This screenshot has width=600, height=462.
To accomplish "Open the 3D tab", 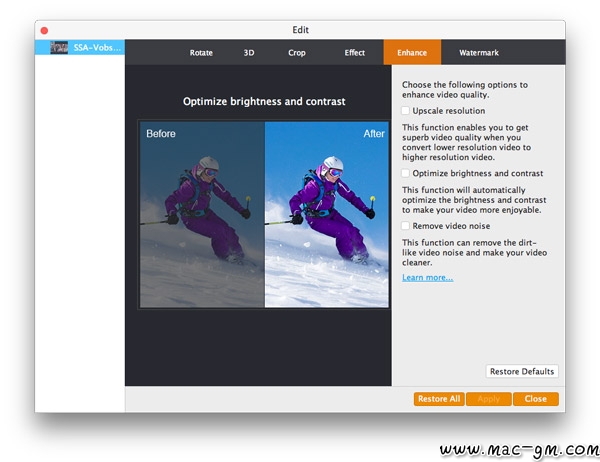I will 249,52.
